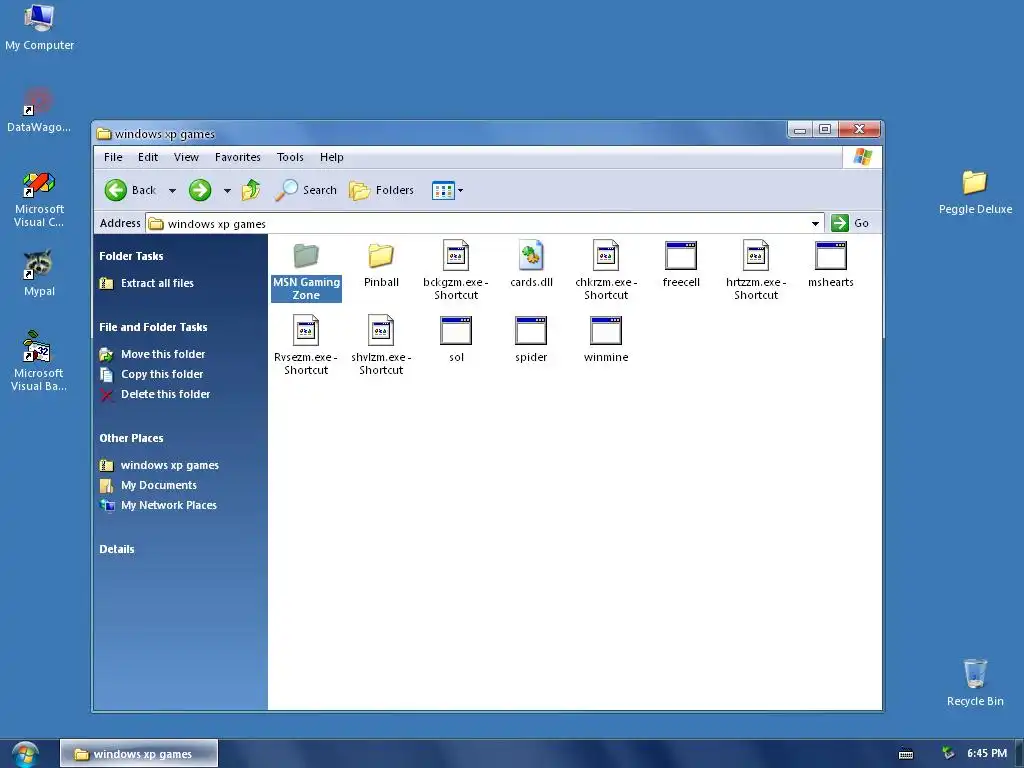
Task: Select the MSN Gaming Zone folder
Action: click(x=306, y=270)
